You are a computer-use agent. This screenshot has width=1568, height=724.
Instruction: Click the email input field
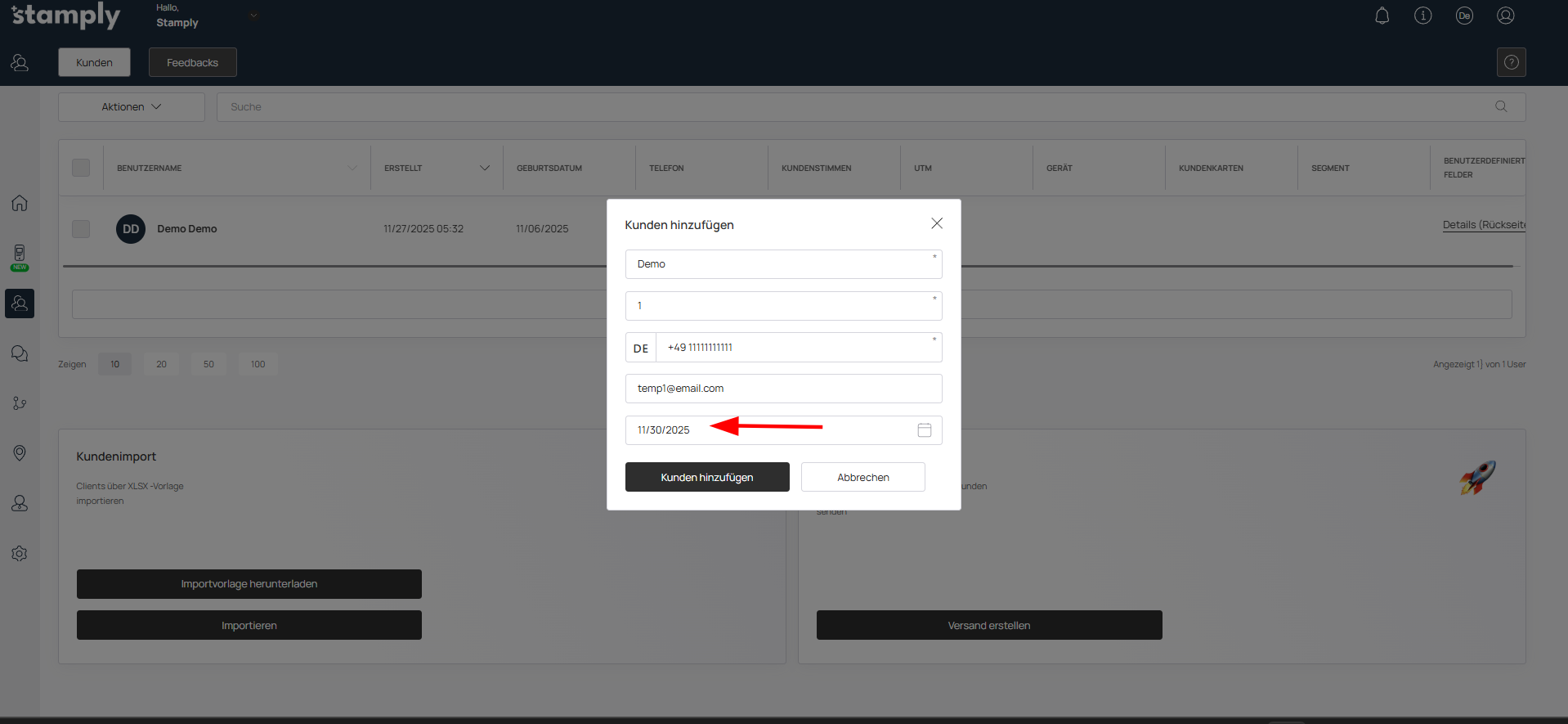pyautogui.click(x=783, y=389)
